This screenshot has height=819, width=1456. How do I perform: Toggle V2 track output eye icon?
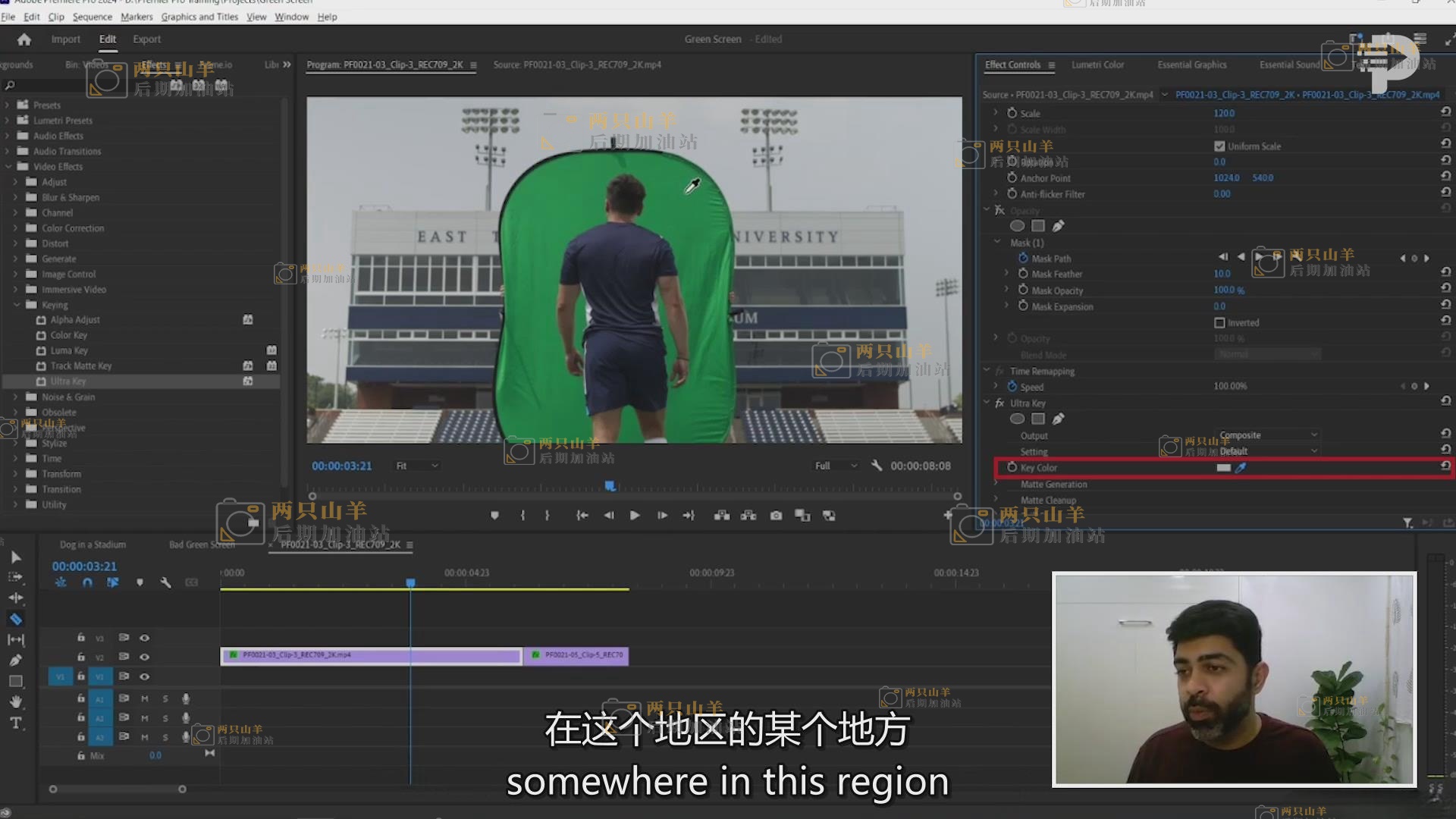coord(144,657)
